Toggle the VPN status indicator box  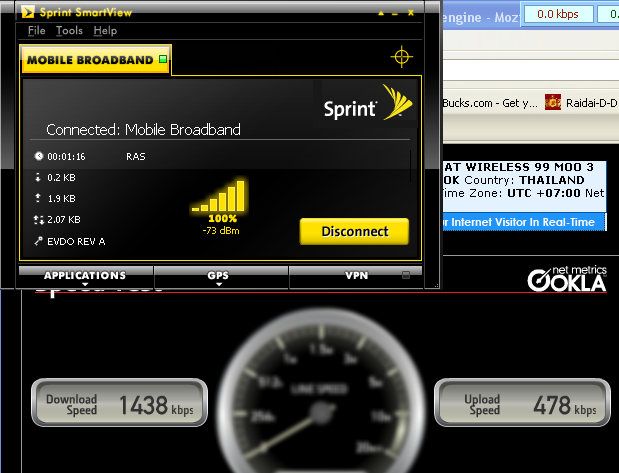click(406, 275)
